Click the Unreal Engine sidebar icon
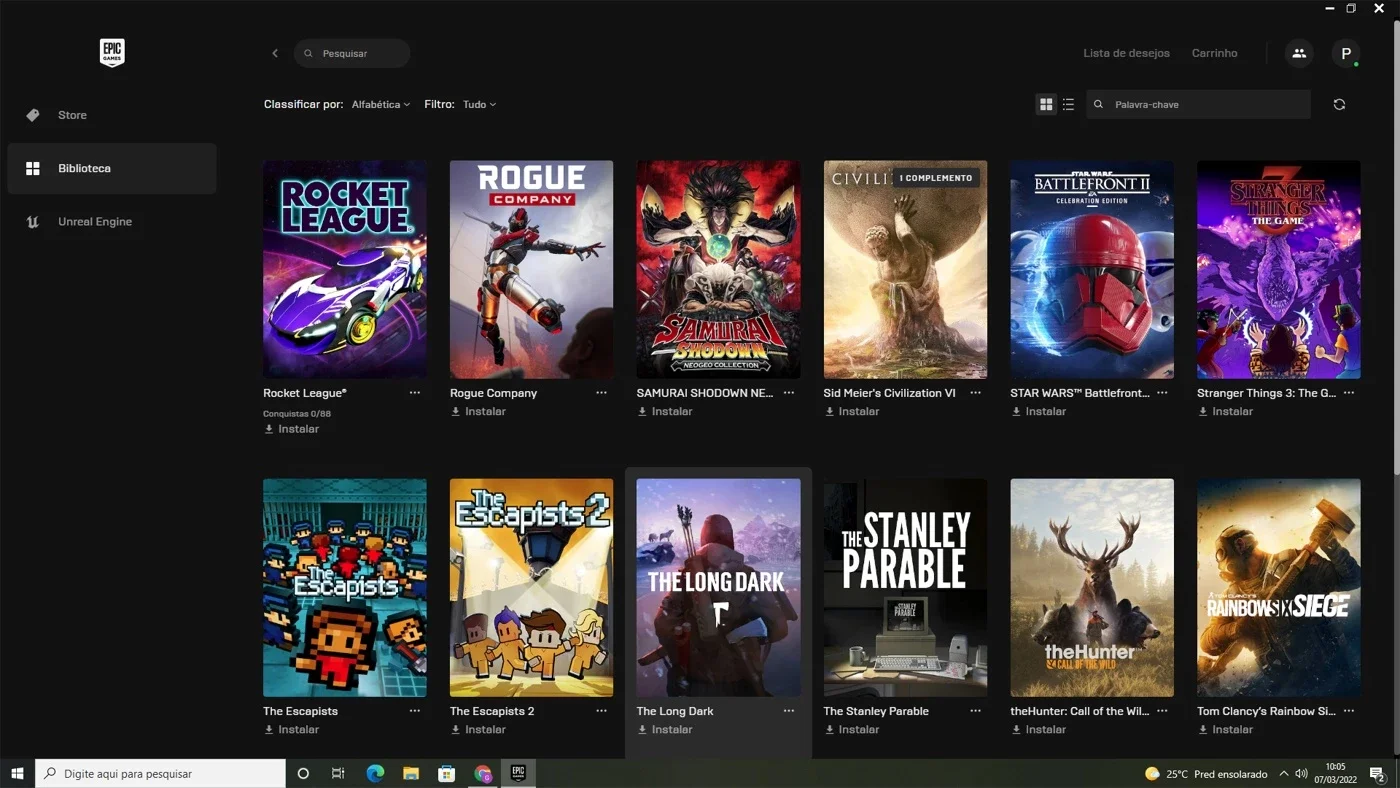Image resolution: width=1400 pixels, height=788 pixels. point(33,222)
